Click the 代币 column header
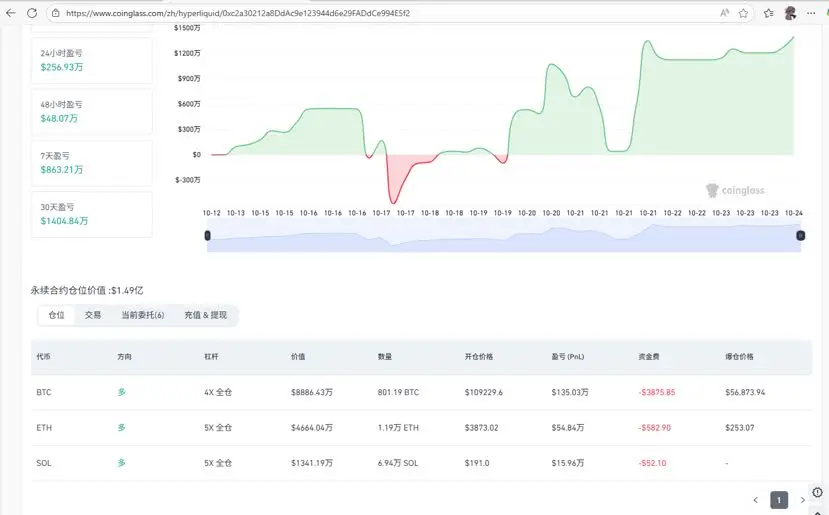 [x=43, y=357]
